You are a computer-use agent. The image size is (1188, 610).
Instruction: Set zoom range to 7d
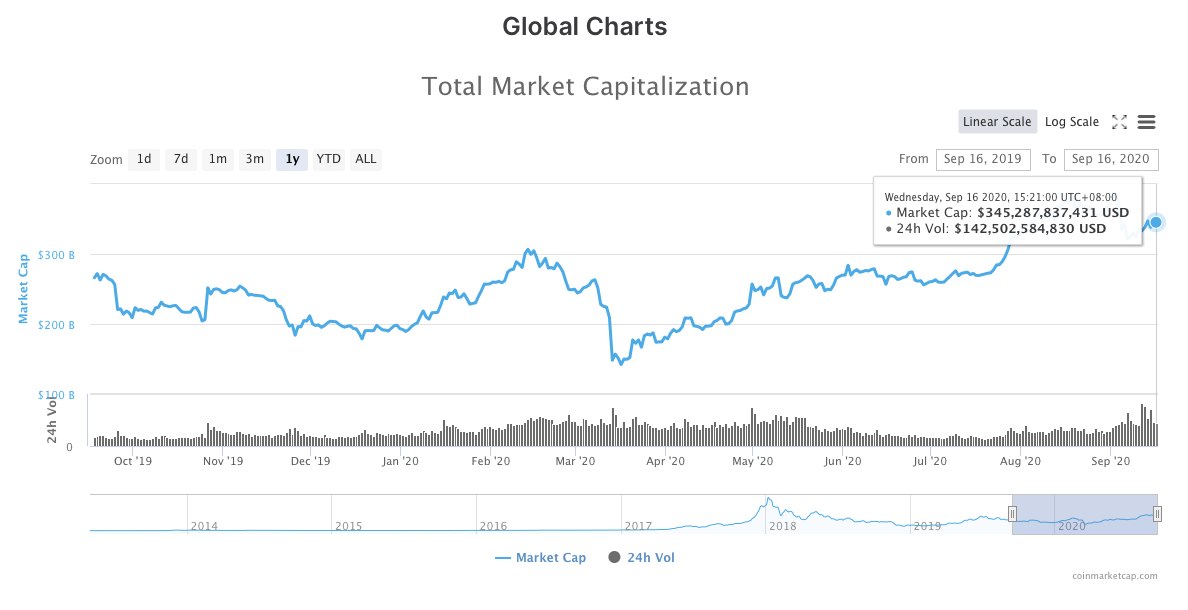click(x=181, y=159)
